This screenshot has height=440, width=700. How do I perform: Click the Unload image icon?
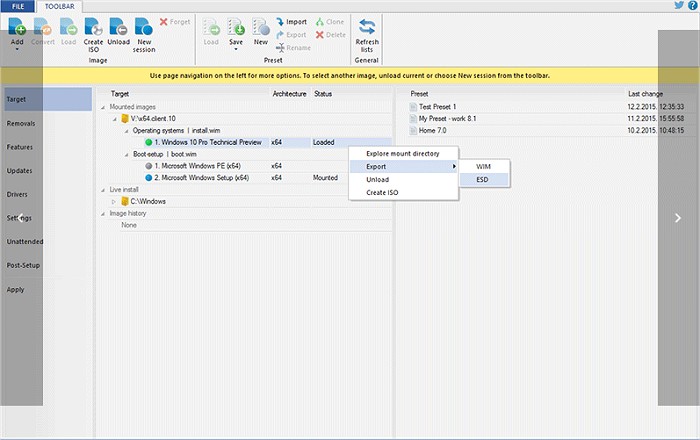point(118,27)
